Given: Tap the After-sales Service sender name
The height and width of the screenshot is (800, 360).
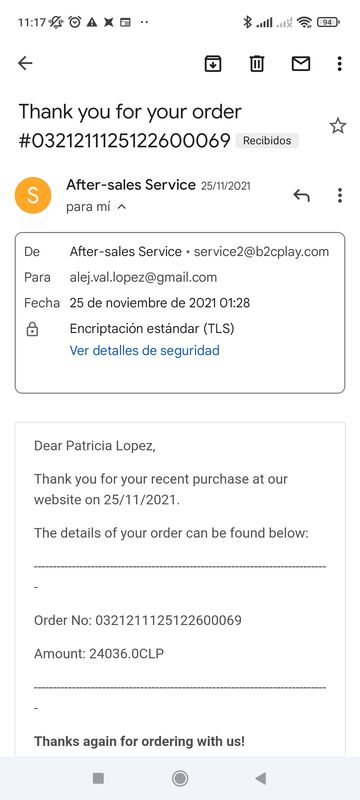Looking at the screenshot, I should click(x=131, y=185).
